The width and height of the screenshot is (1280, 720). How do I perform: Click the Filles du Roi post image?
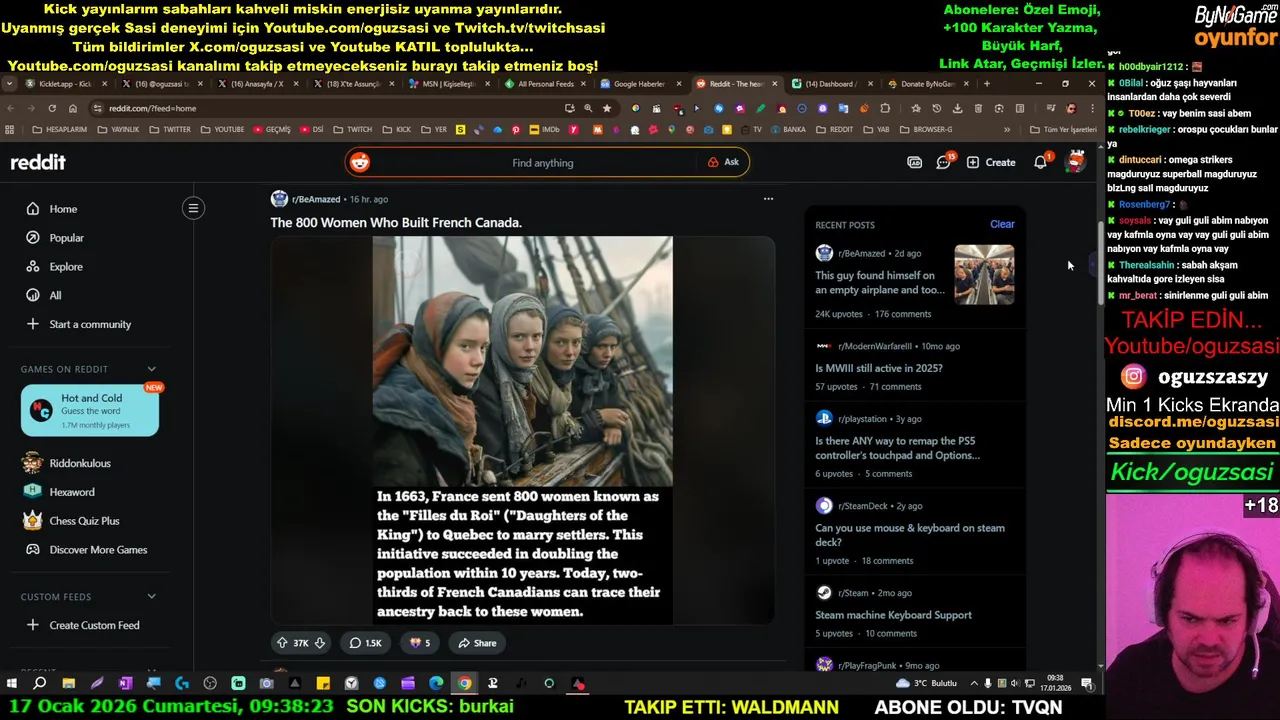tap(523, 430)
